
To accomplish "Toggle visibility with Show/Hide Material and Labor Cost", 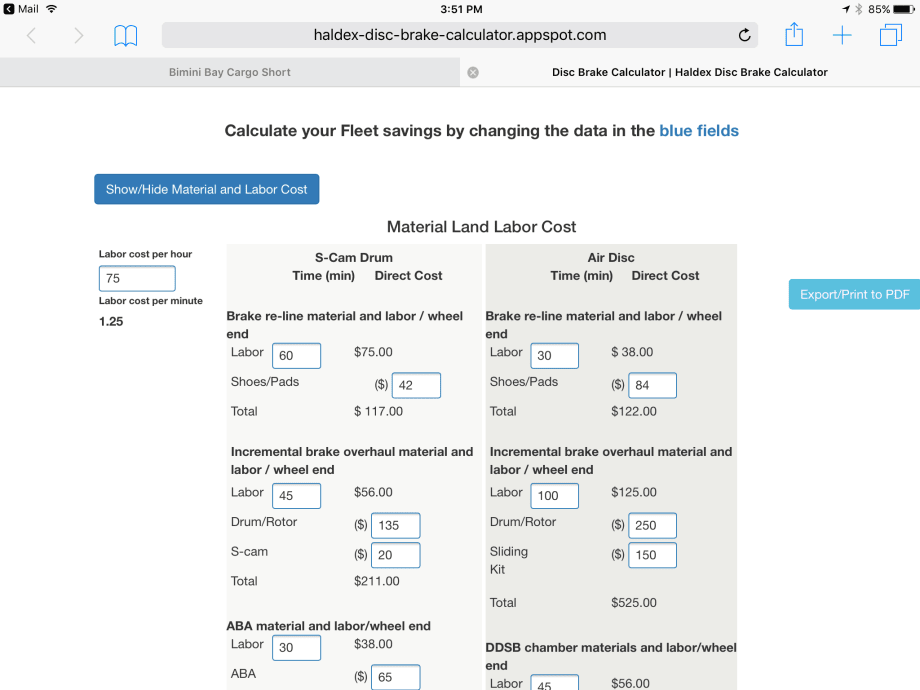I will 206,189.
